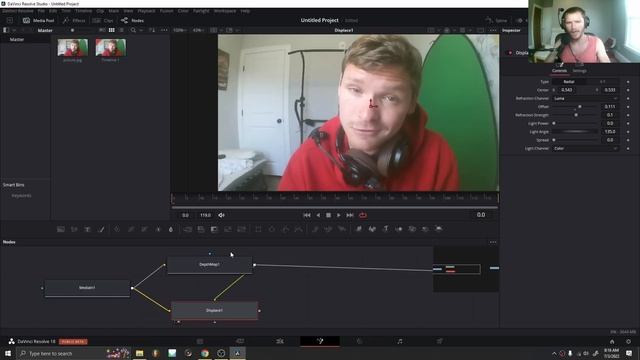Play forward in viewer transport
640x360 pixels.
(338, 215)
